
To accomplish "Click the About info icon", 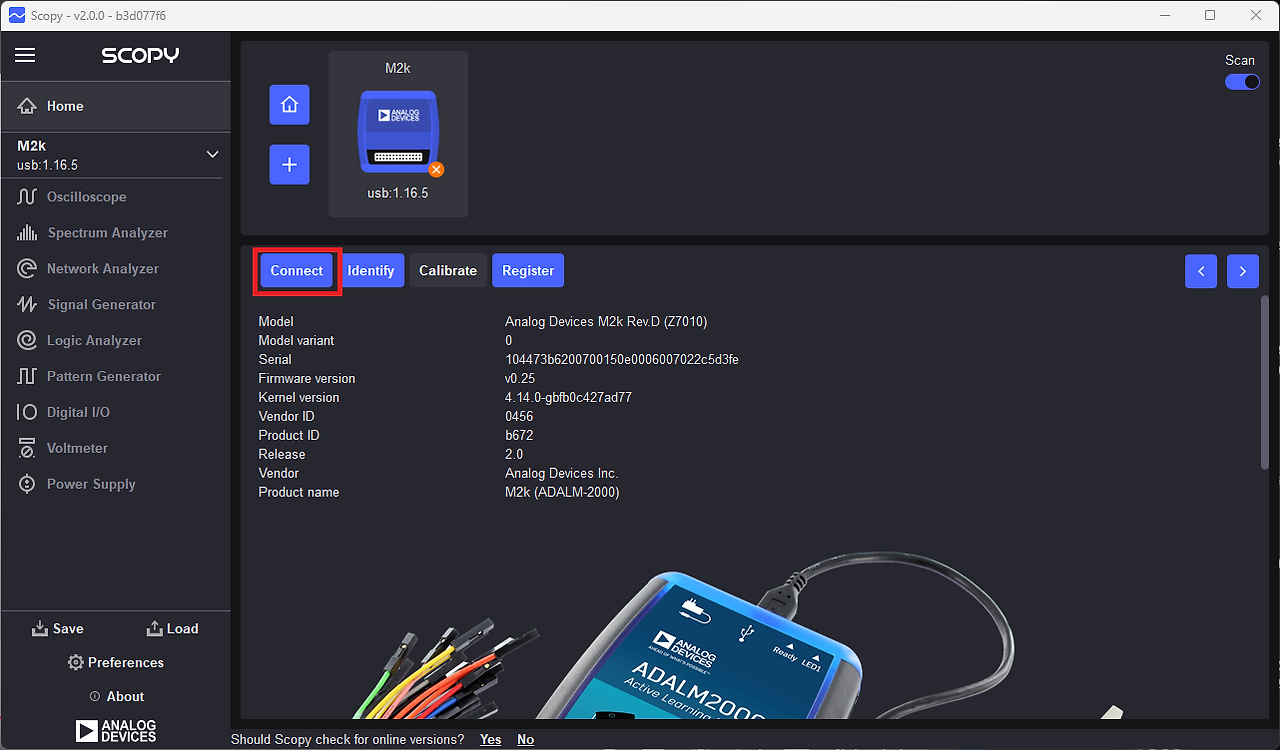I will coord(95,697).
